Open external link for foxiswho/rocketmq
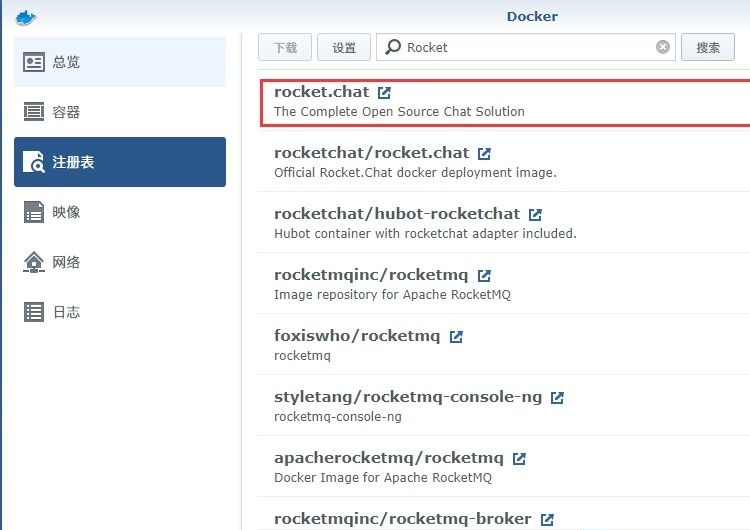The height and width of the screenshot is (530, 750). [x=456, y=336]
